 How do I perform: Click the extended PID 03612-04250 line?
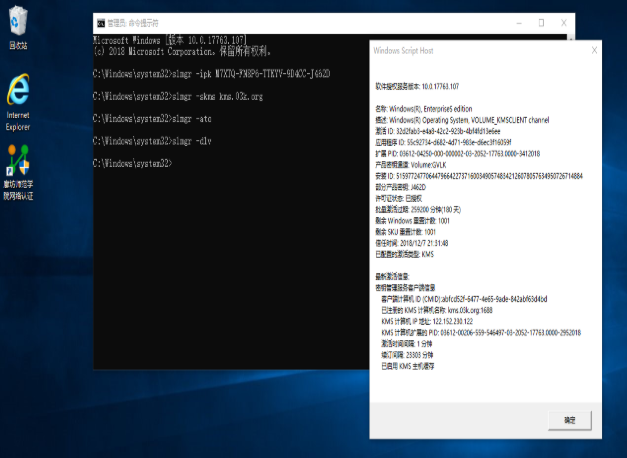point(457,154)
